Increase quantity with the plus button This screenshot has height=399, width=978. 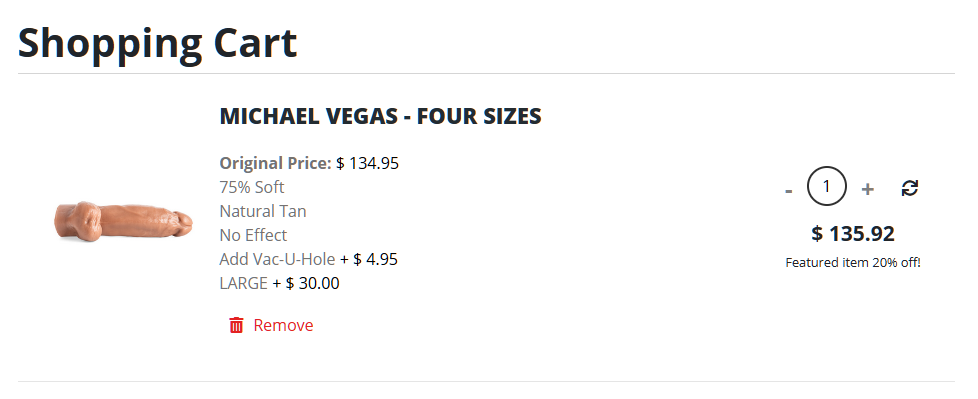pyautogui.click(x=867, y=189)
